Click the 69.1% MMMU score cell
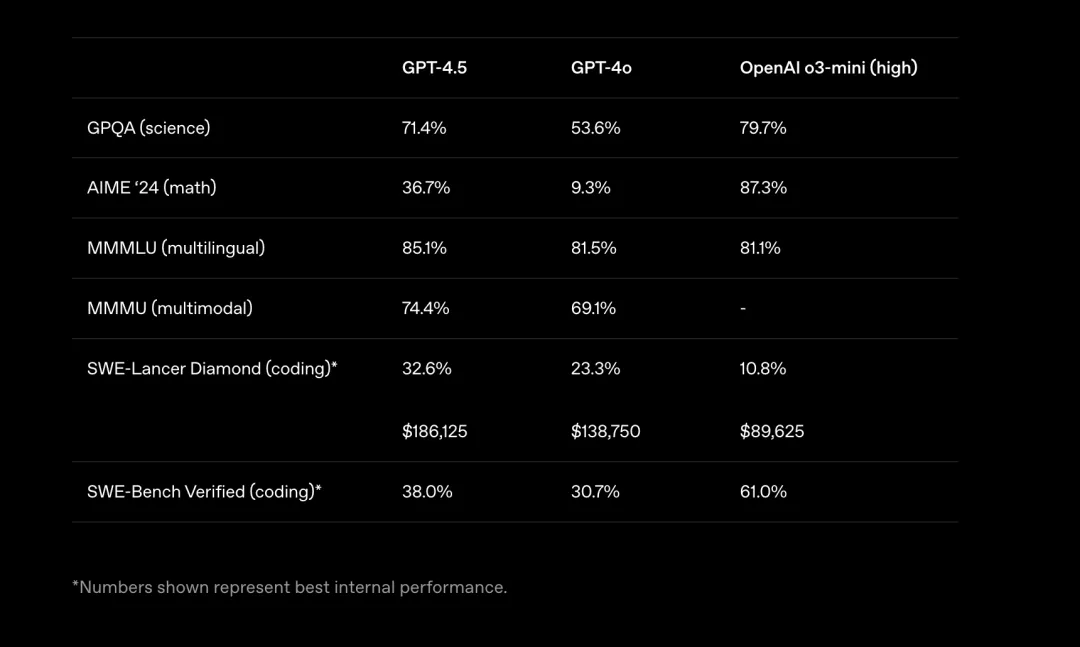 (x=593, y=308)
